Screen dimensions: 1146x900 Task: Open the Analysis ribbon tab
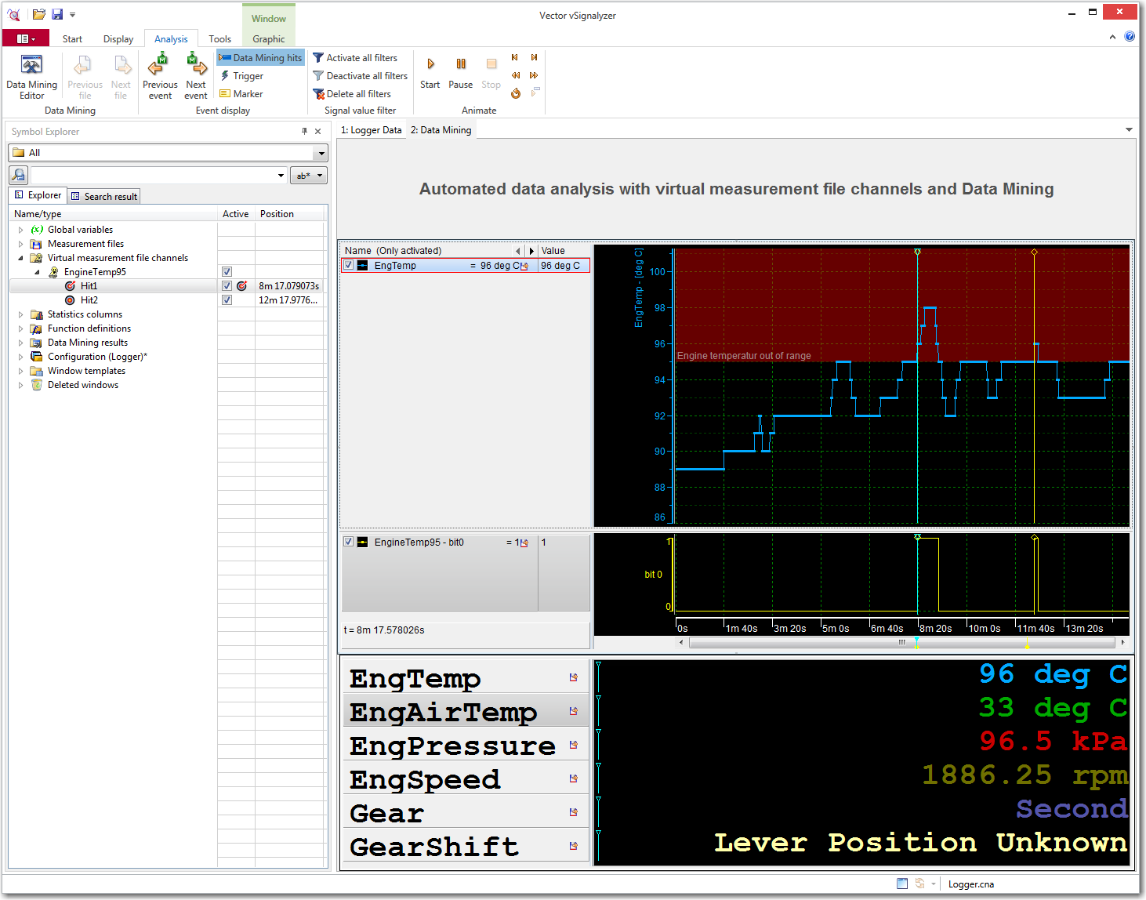tap(171, 39)
